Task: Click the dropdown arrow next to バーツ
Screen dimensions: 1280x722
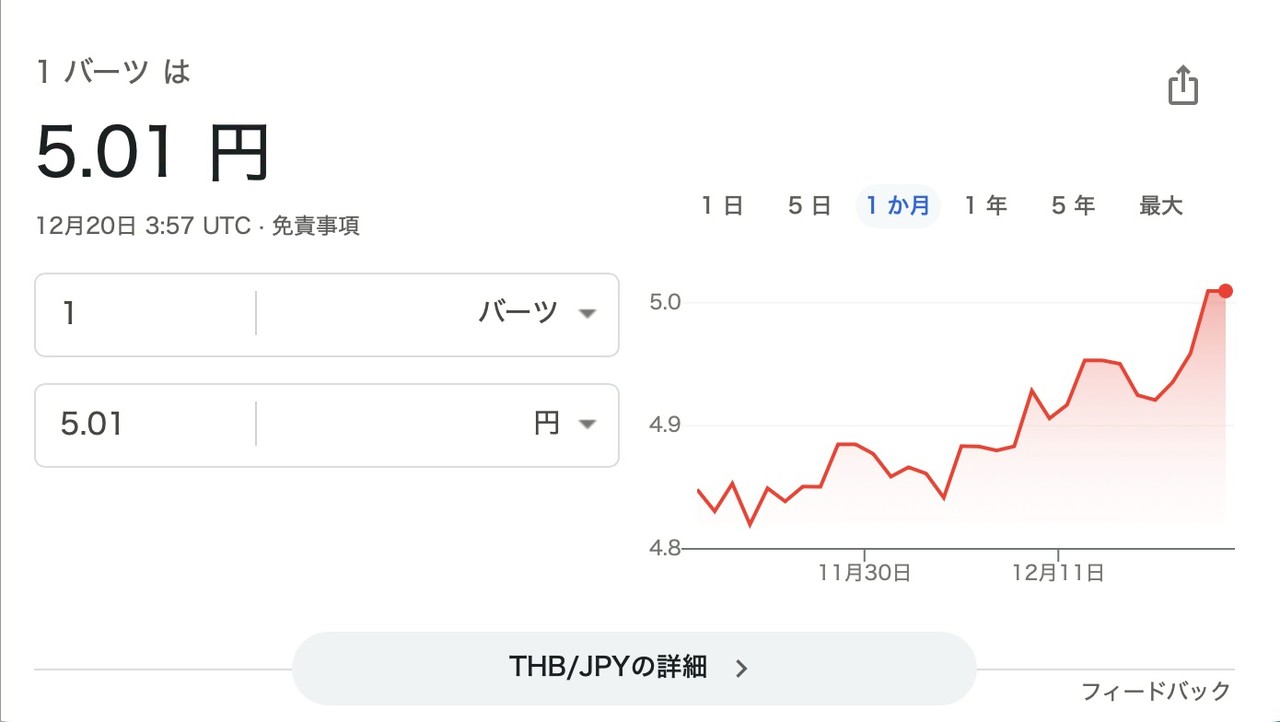Action: tap(587, 313)
